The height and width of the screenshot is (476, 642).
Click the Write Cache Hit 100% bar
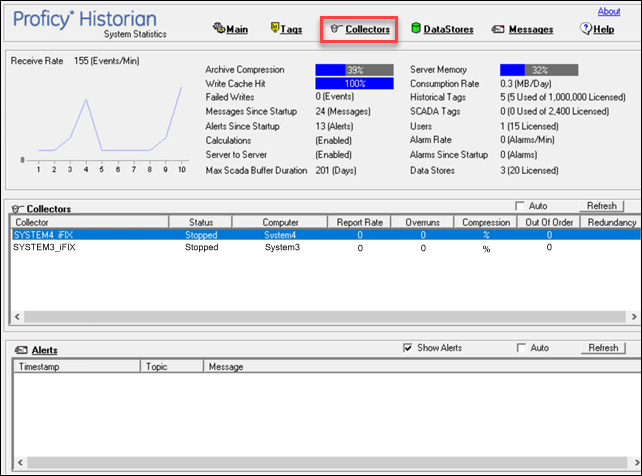tap(354, 83)
